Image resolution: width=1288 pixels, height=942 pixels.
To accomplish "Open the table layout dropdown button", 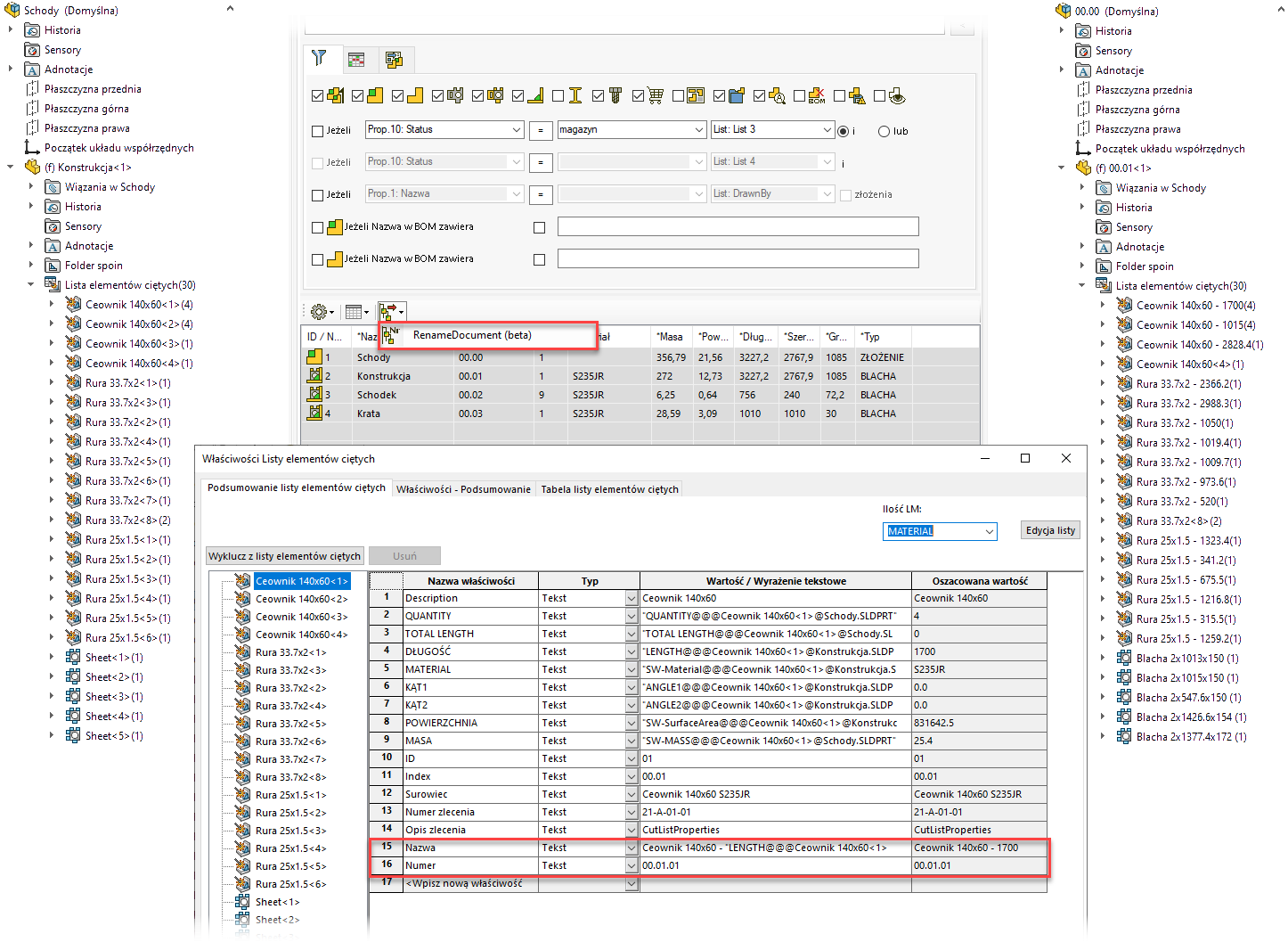I will pyautogui.click(x=357, y=312).
